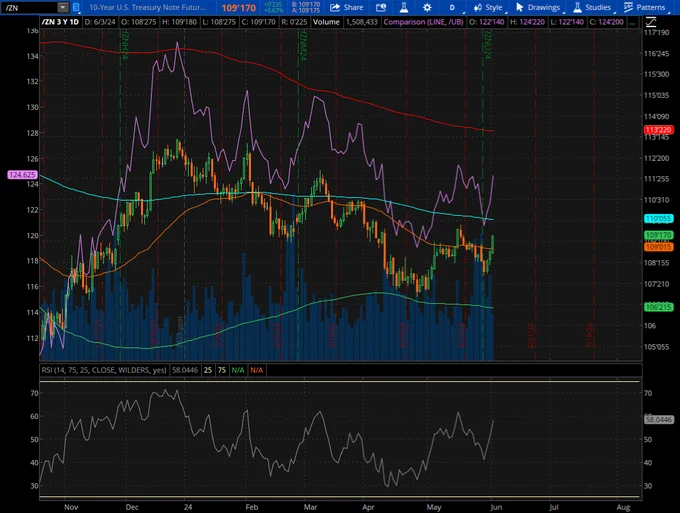The width and height of the screenshot is (680, 513).
Task: Click the H: 109'180 high value
Action: pos(178,22)
